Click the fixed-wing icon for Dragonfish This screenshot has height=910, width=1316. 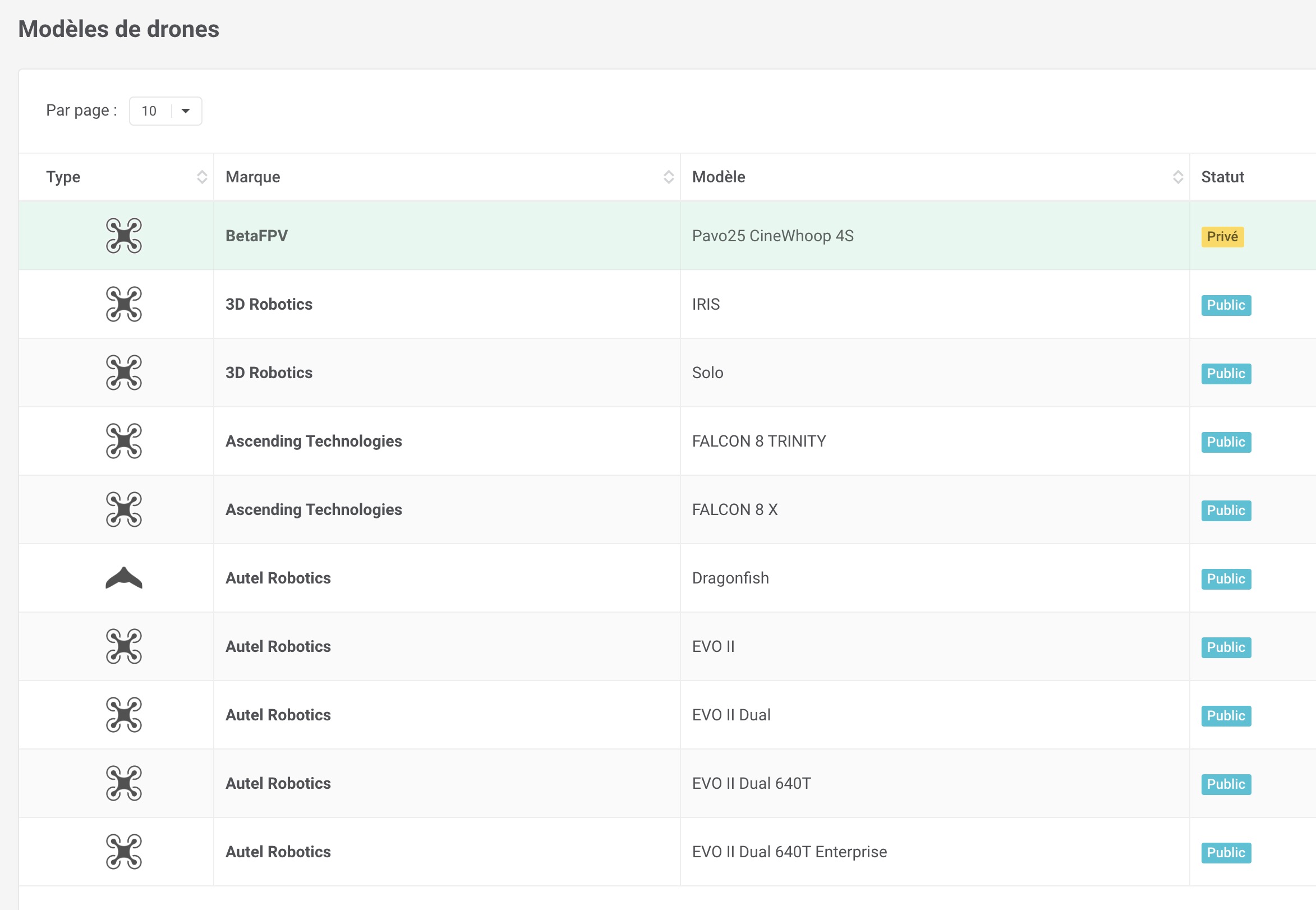(x=123, y=578)
